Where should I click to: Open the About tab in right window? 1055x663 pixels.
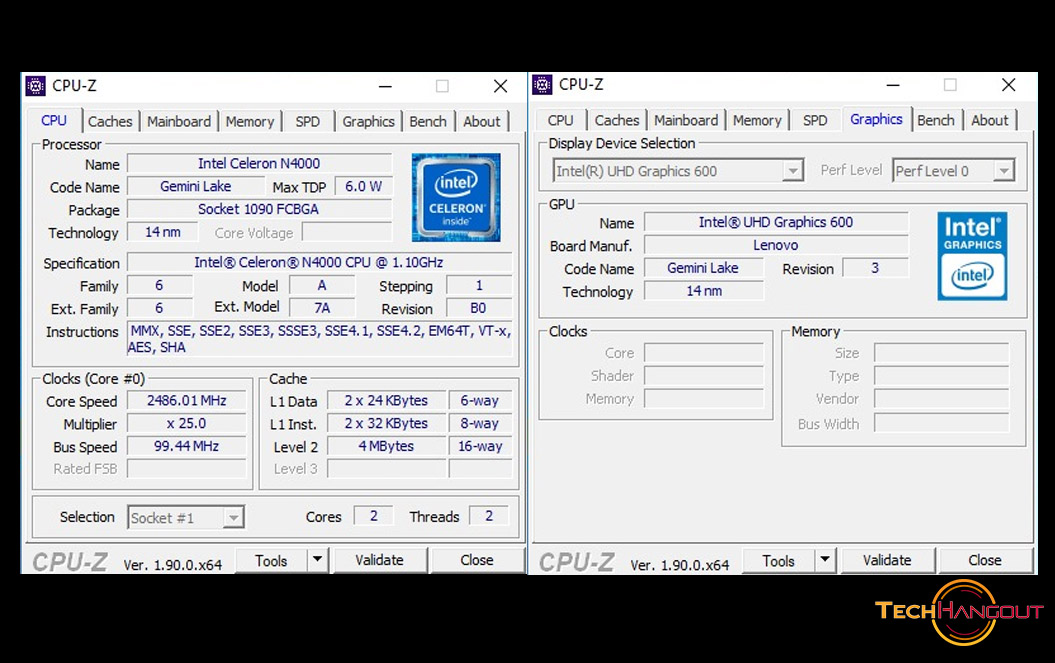tap(990, 120)
